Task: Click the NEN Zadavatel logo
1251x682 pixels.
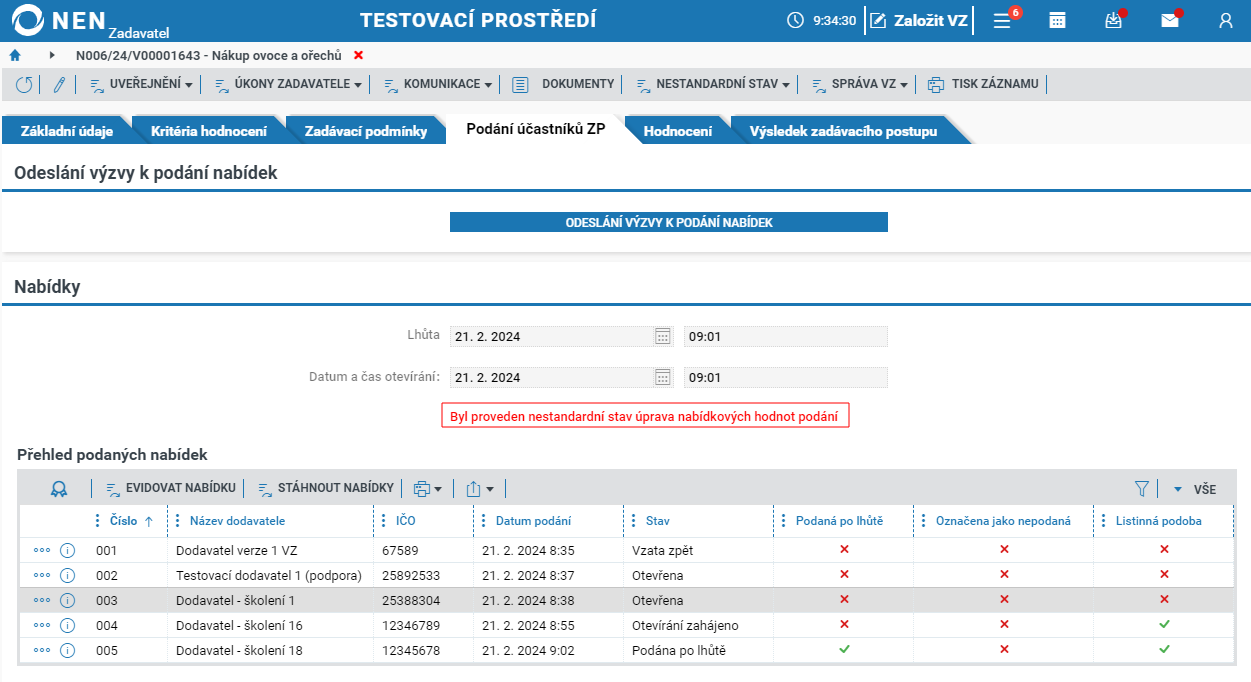Action: point(90,22)
